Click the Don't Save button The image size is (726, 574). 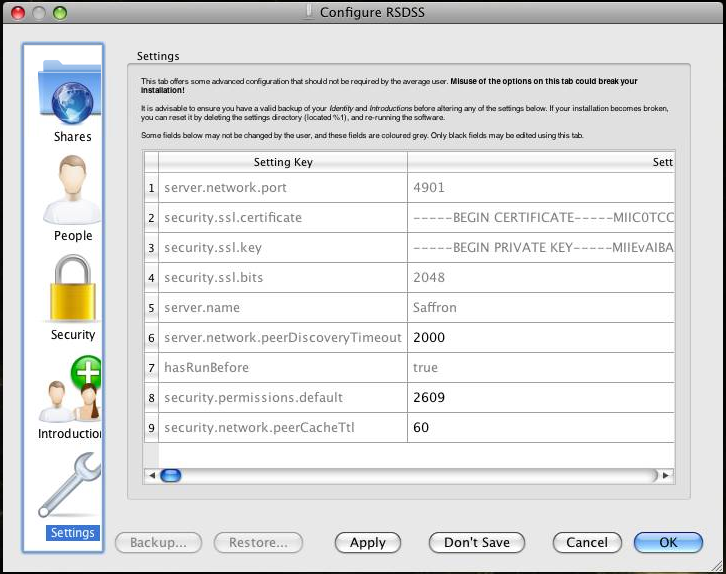(477, 542)
